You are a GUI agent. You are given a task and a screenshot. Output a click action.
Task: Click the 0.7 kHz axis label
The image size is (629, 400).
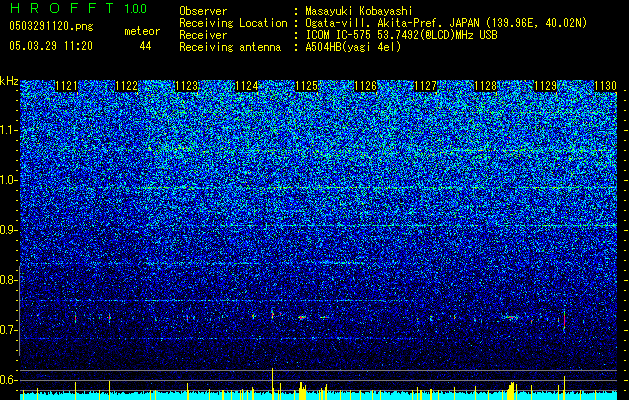tap(7, 330)
